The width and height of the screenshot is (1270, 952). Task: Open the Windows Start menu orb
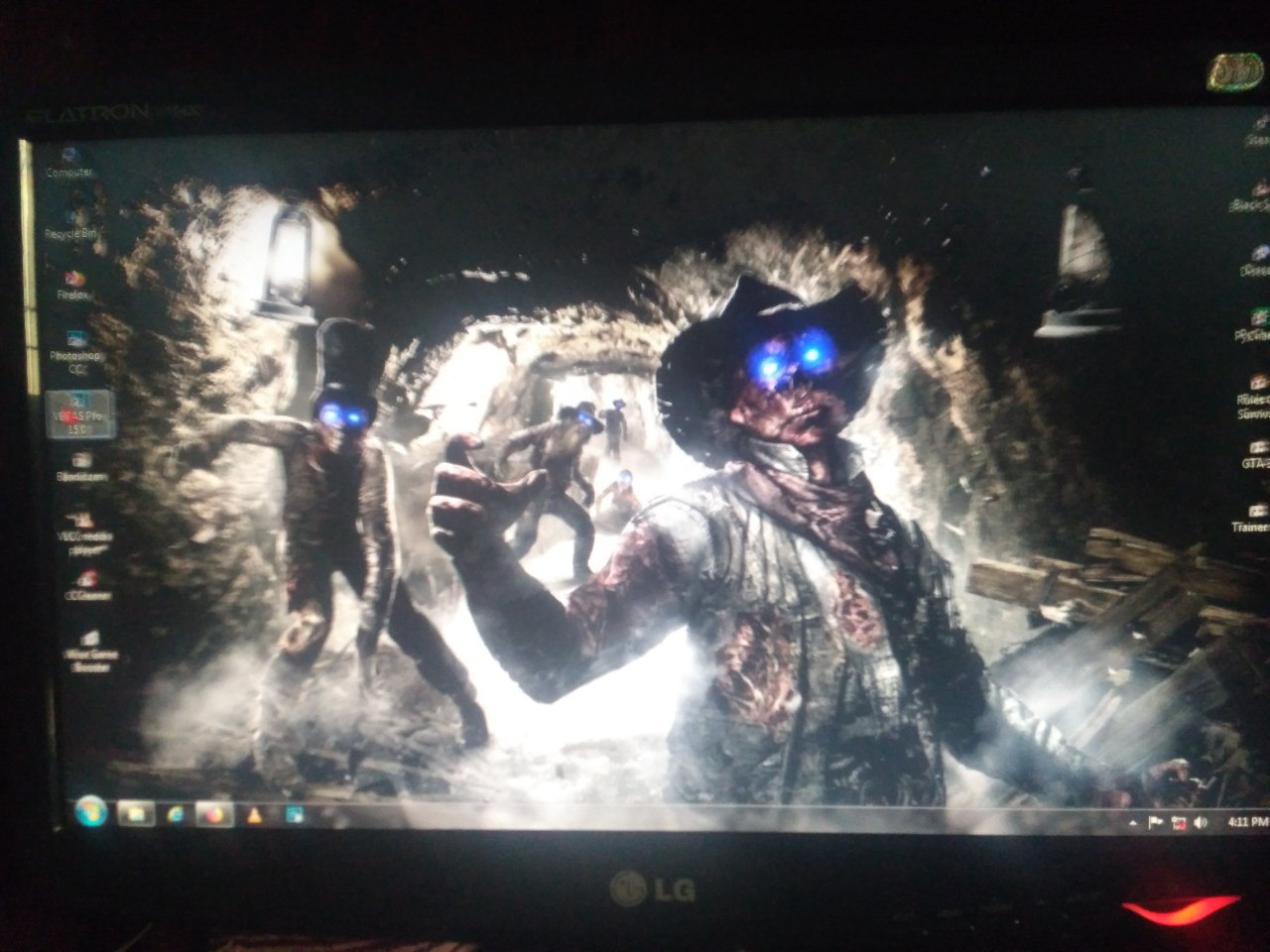90,812
